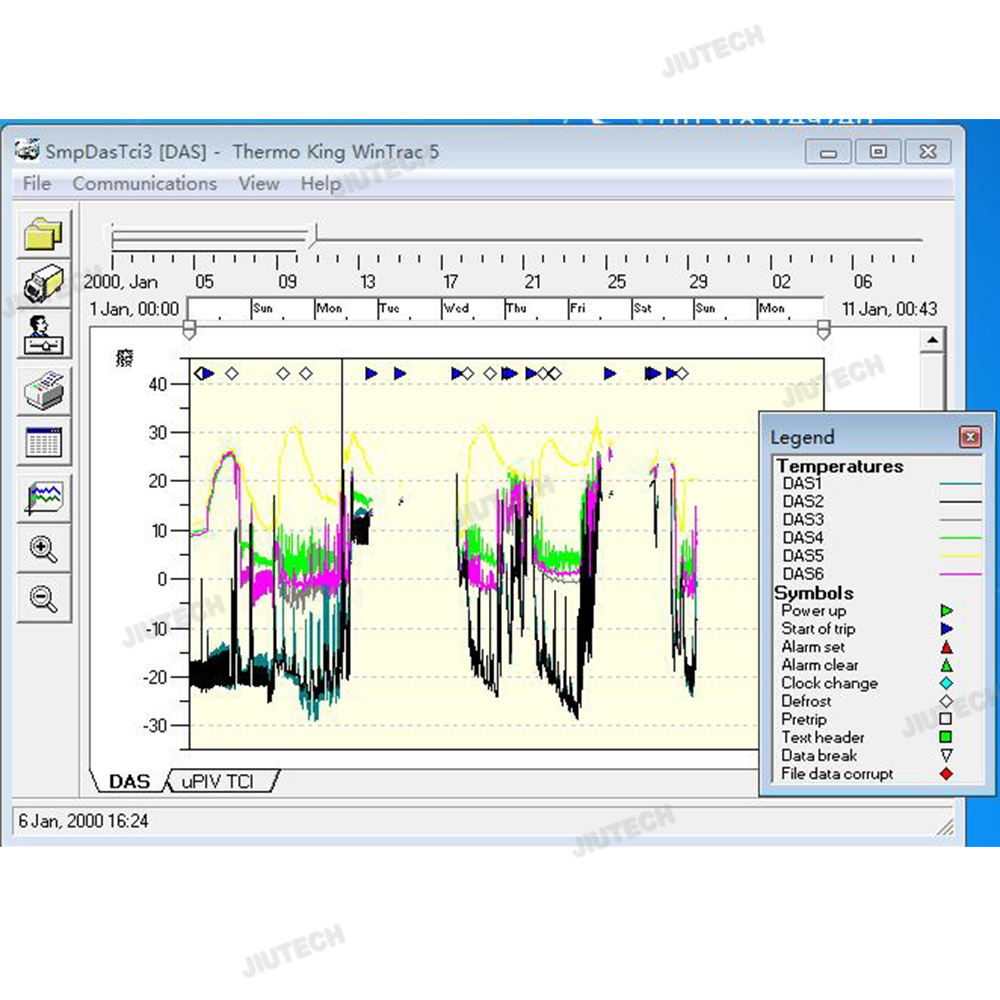The width and height of the screenshot is (1000, 1000).
Task: Click the refrigeration truck unit icon
Action: (43, 284)
